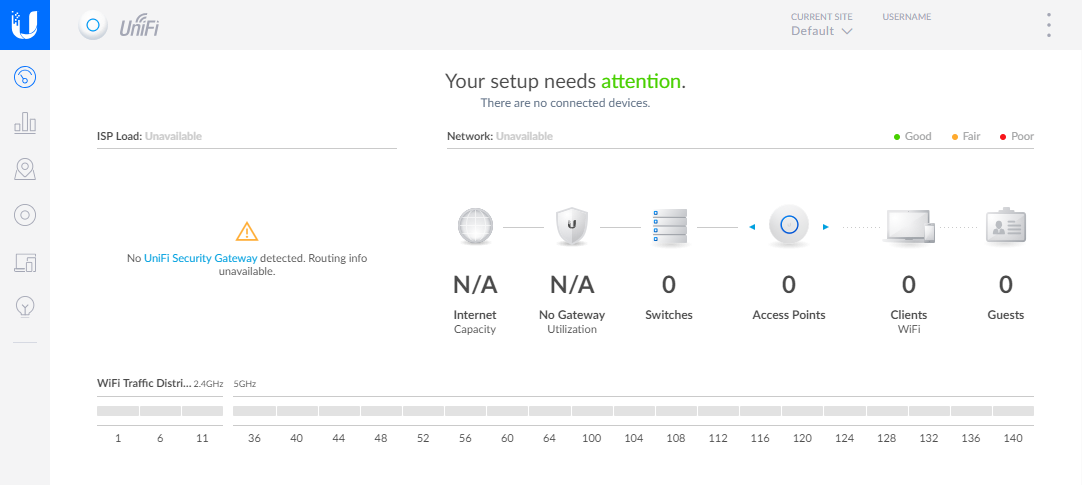The width and height of the screenshot is (1082, 485).
Task: Click the No Gateway Utilization label
Action: point(571,321)
